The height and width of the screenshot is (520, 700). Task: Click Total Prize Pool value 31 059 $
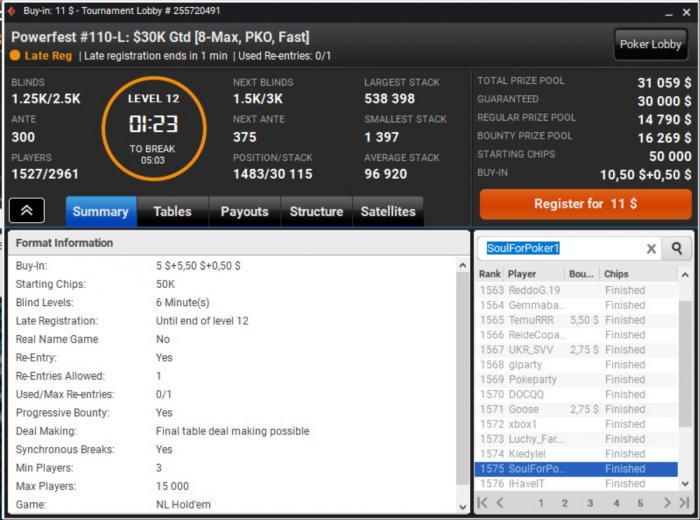coord(664,83)
